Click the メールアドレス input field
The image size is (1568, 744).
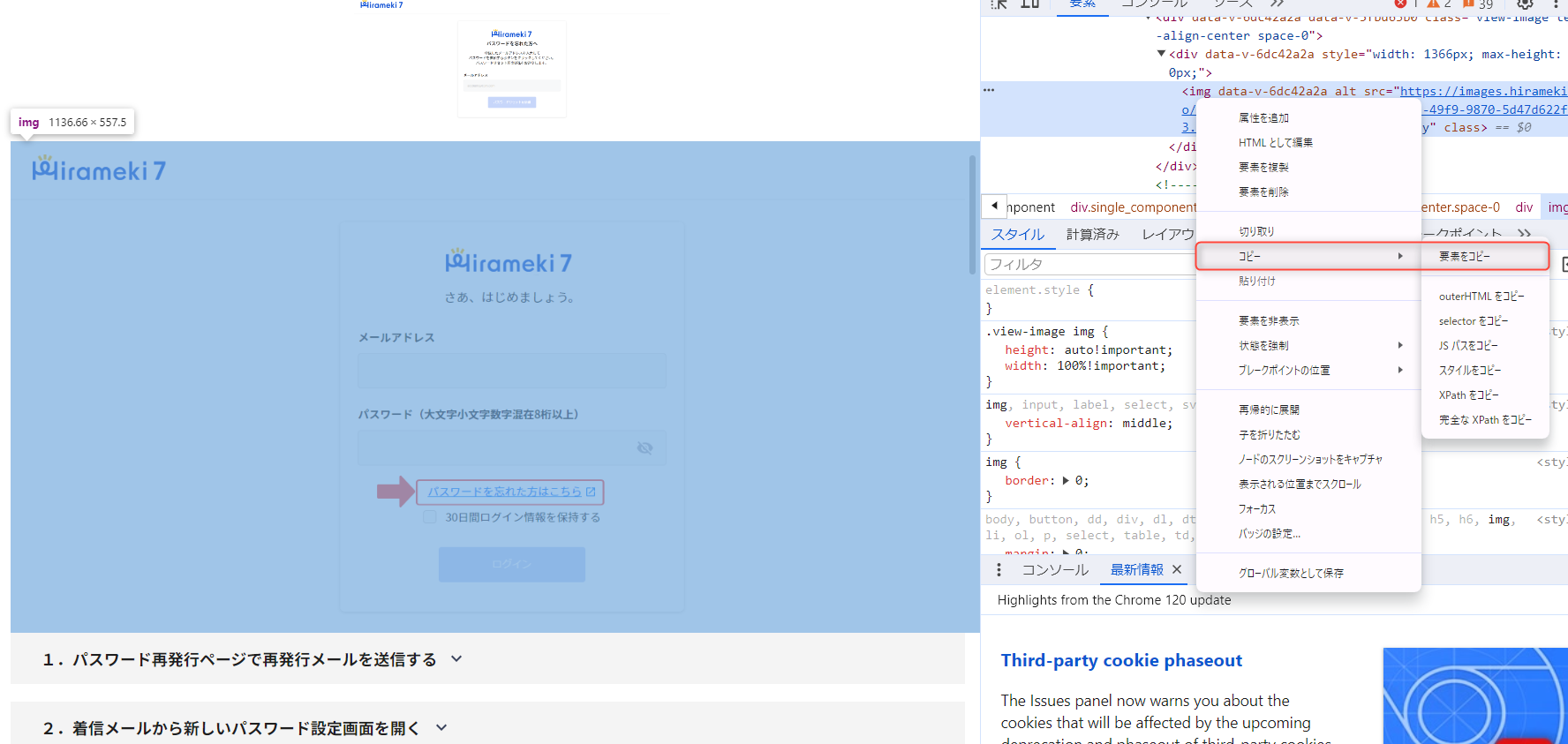click(512, 371)
